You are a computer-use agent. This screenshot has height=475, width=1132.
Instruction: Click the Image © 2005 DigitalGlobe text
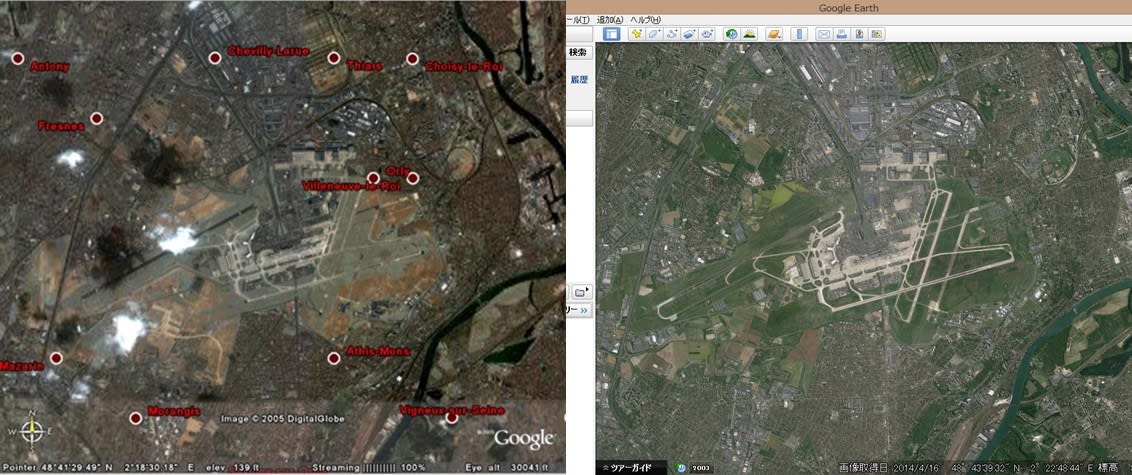click(x=282, y=419)
